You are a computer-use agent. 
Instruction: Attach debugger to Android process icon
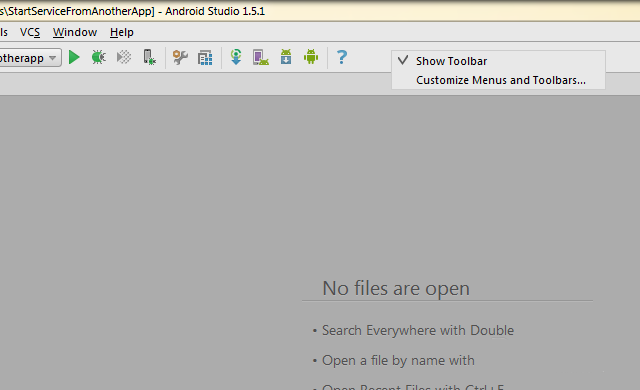pos(149,57)
